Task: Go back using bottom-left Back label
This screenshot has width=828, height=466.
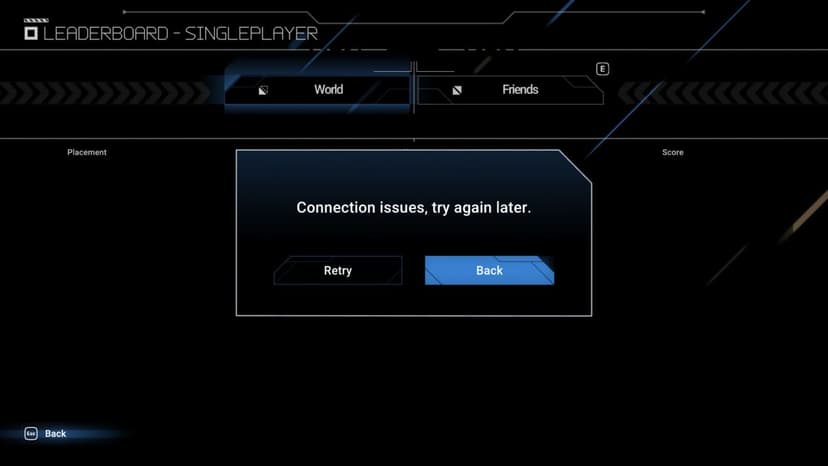Action: coord(55,434)
